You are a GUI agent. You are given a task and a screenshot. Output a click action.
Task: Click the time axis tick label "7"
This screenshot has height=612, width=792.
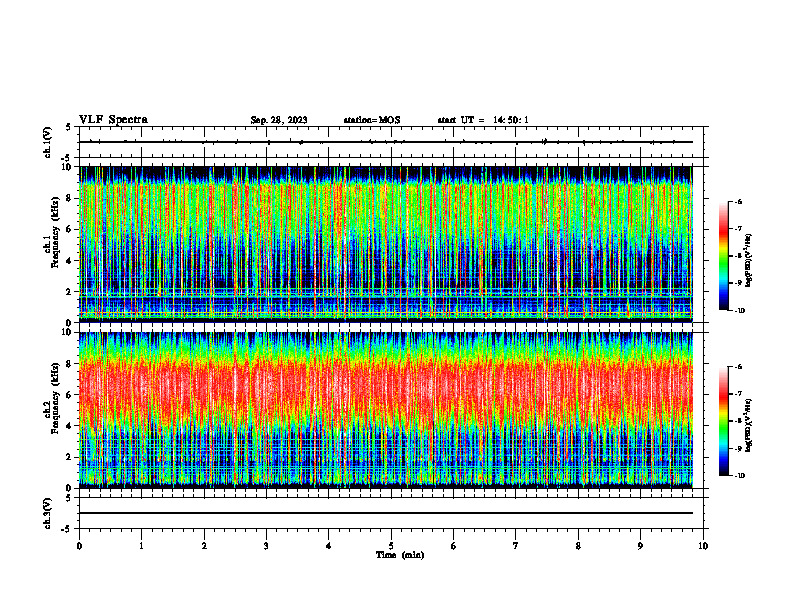pos(516,546)
